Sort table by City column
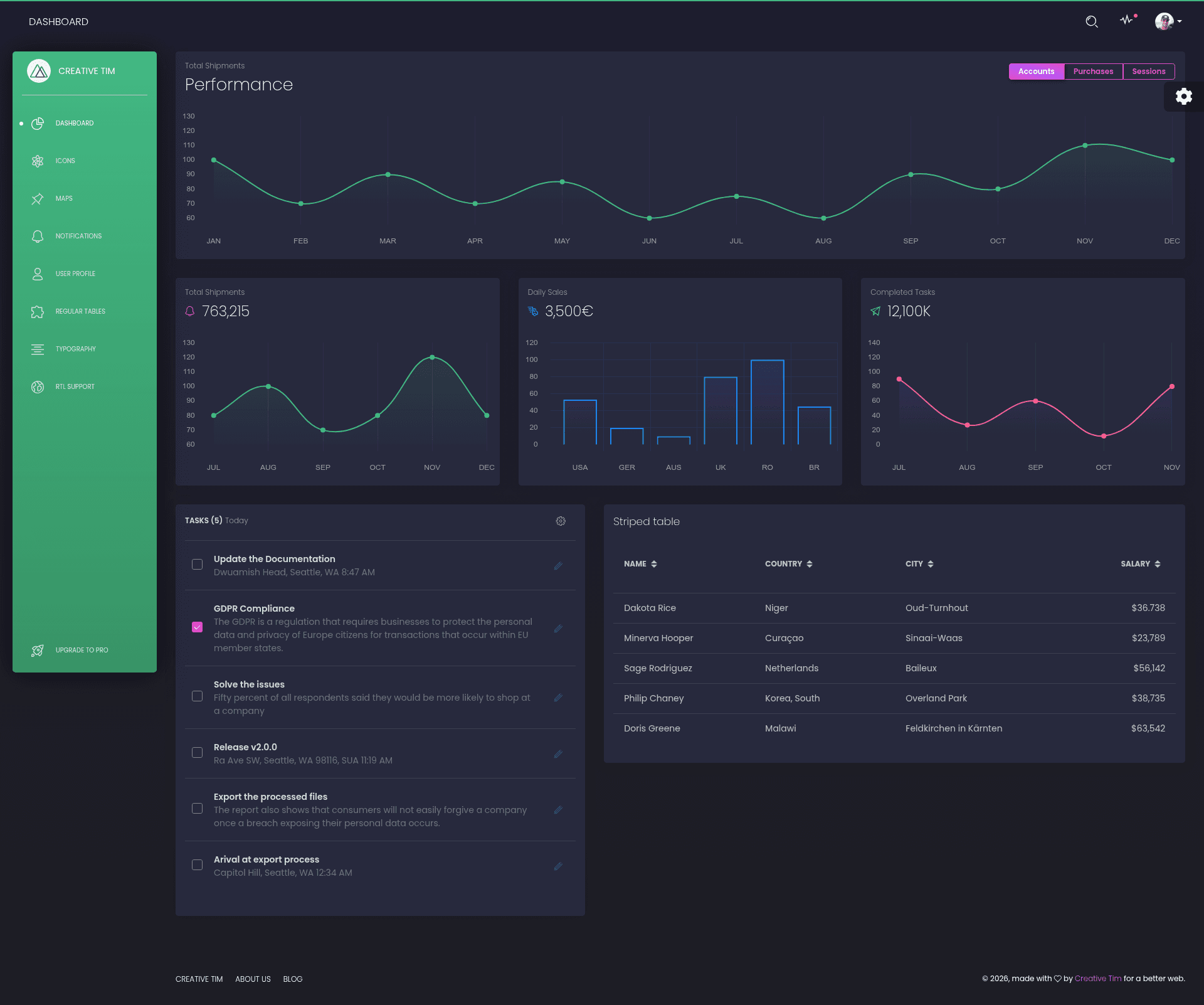Image resolution: width=1204 pixels, height=1005 pixels. click(919, 564)
